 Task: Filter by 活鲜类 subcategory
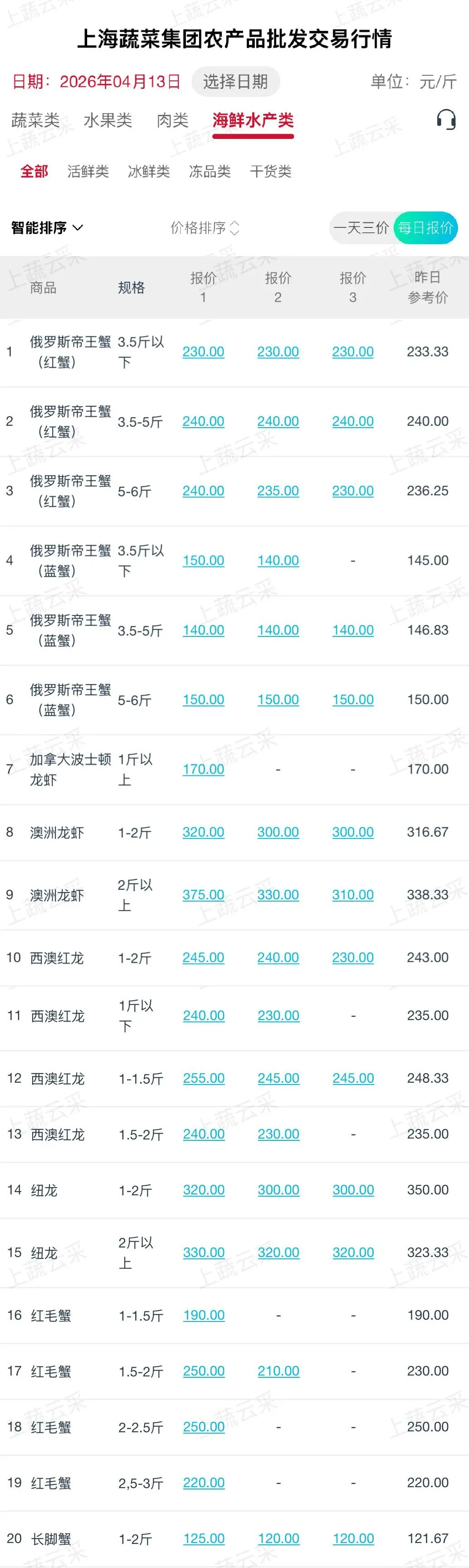tap(88, 172)
